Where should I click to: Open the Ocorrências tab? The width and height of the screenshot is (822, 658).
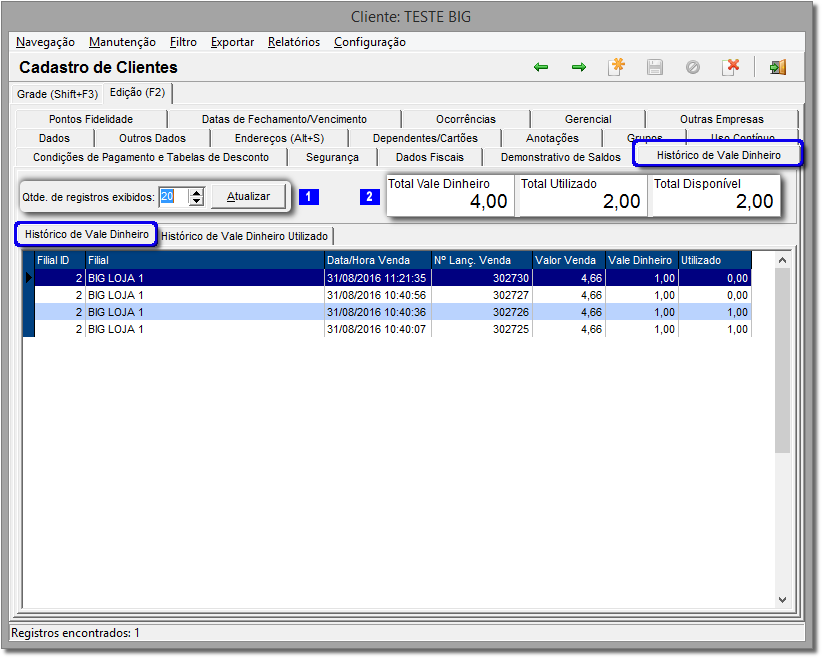[466, 119]
